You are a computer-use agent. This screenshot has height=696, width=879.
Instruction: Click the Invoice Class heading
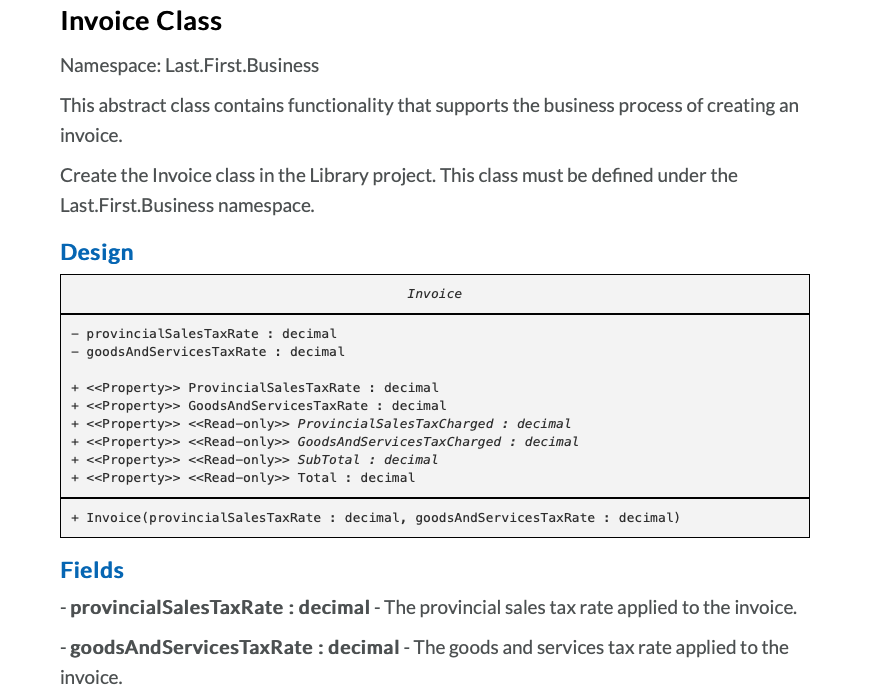pos(140,21)
